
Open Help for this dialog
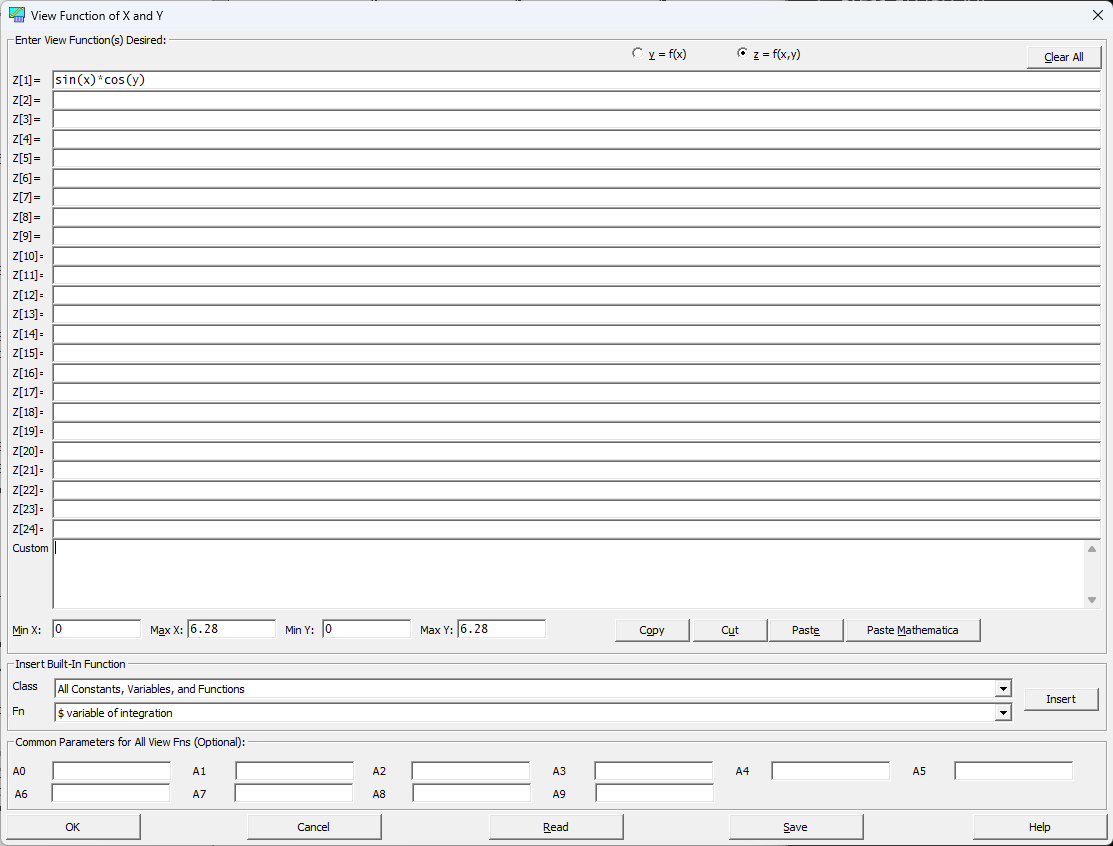1039,827
